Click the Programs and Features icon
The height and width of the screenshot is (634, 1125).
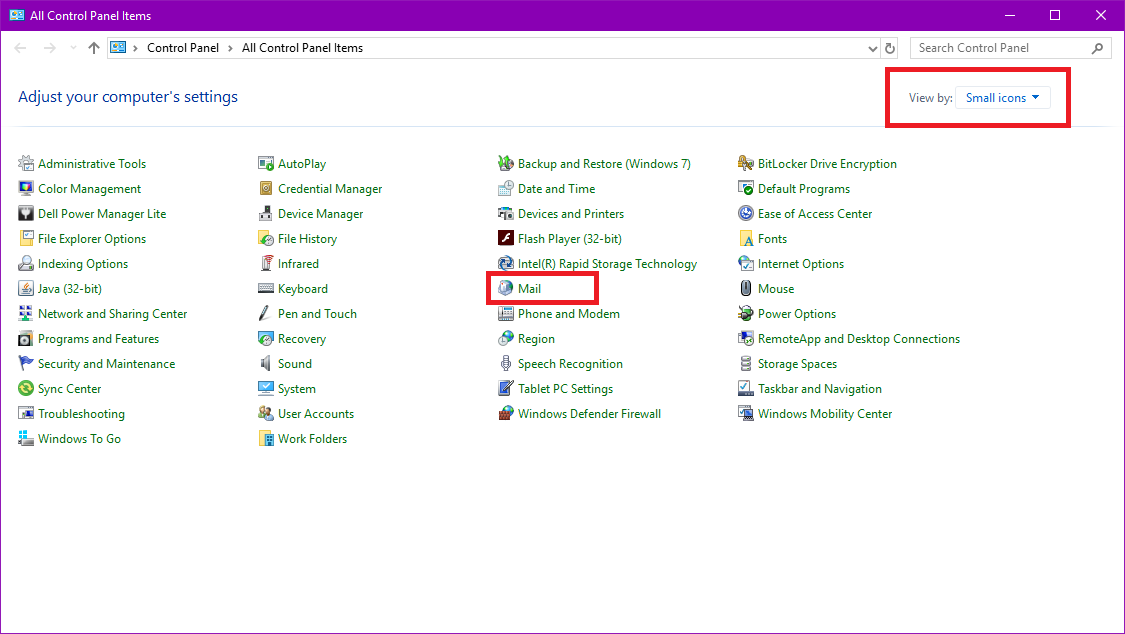26,339
